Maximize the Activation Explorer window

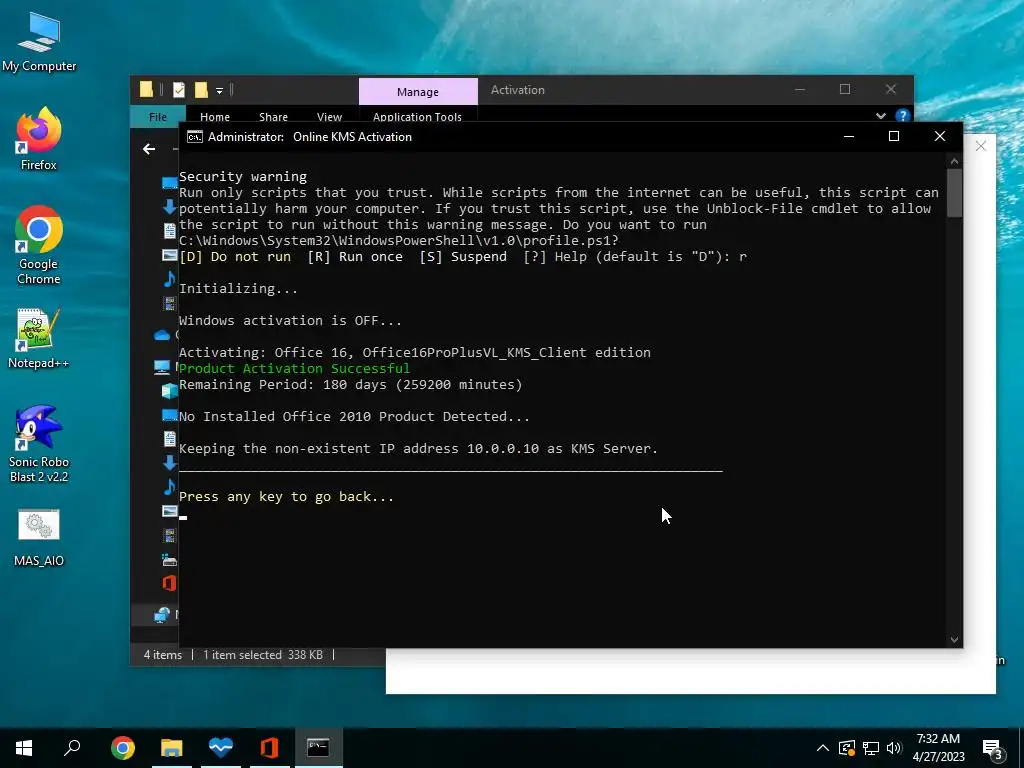[x=845, y=89]
